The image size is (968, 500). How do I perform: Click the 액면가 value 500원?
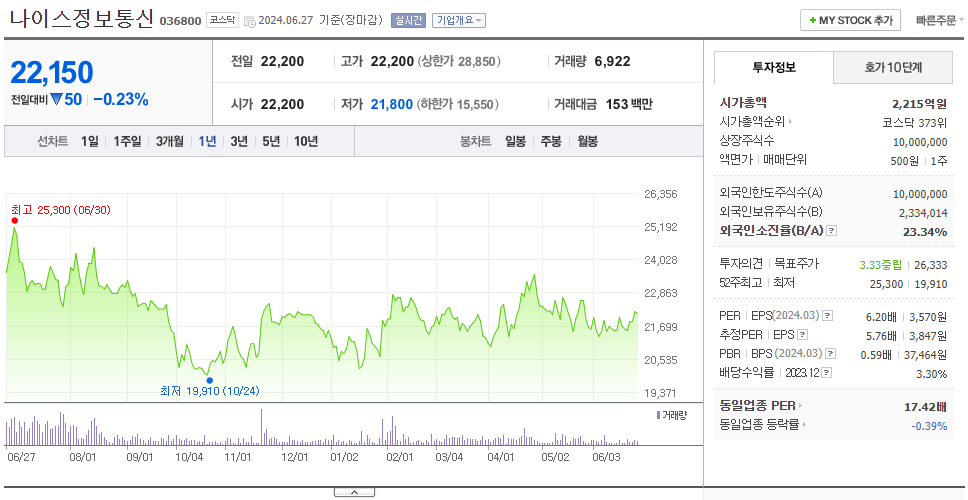(x=906, y=160)
